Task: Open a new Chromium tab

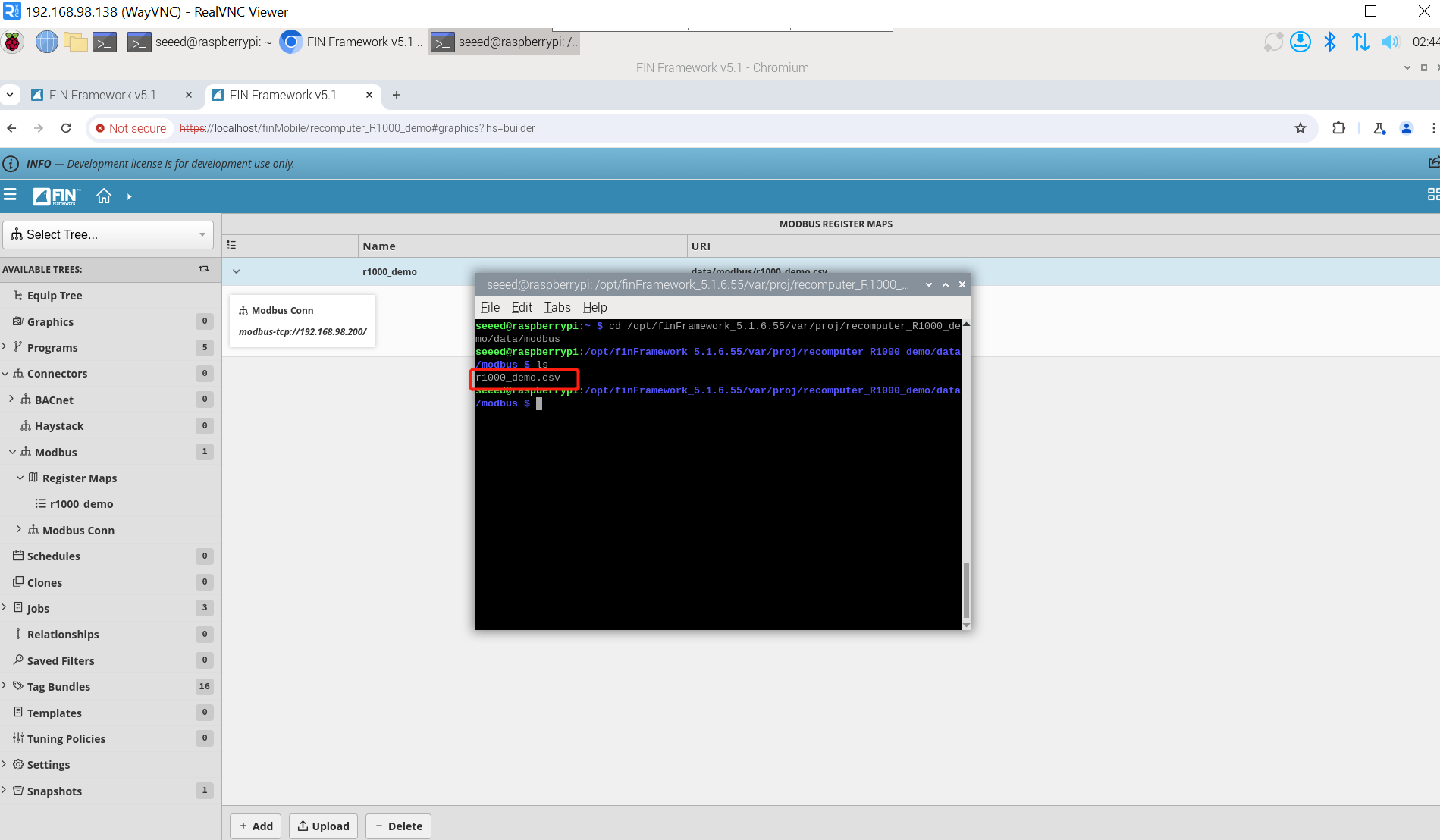Action: (396, 95)
